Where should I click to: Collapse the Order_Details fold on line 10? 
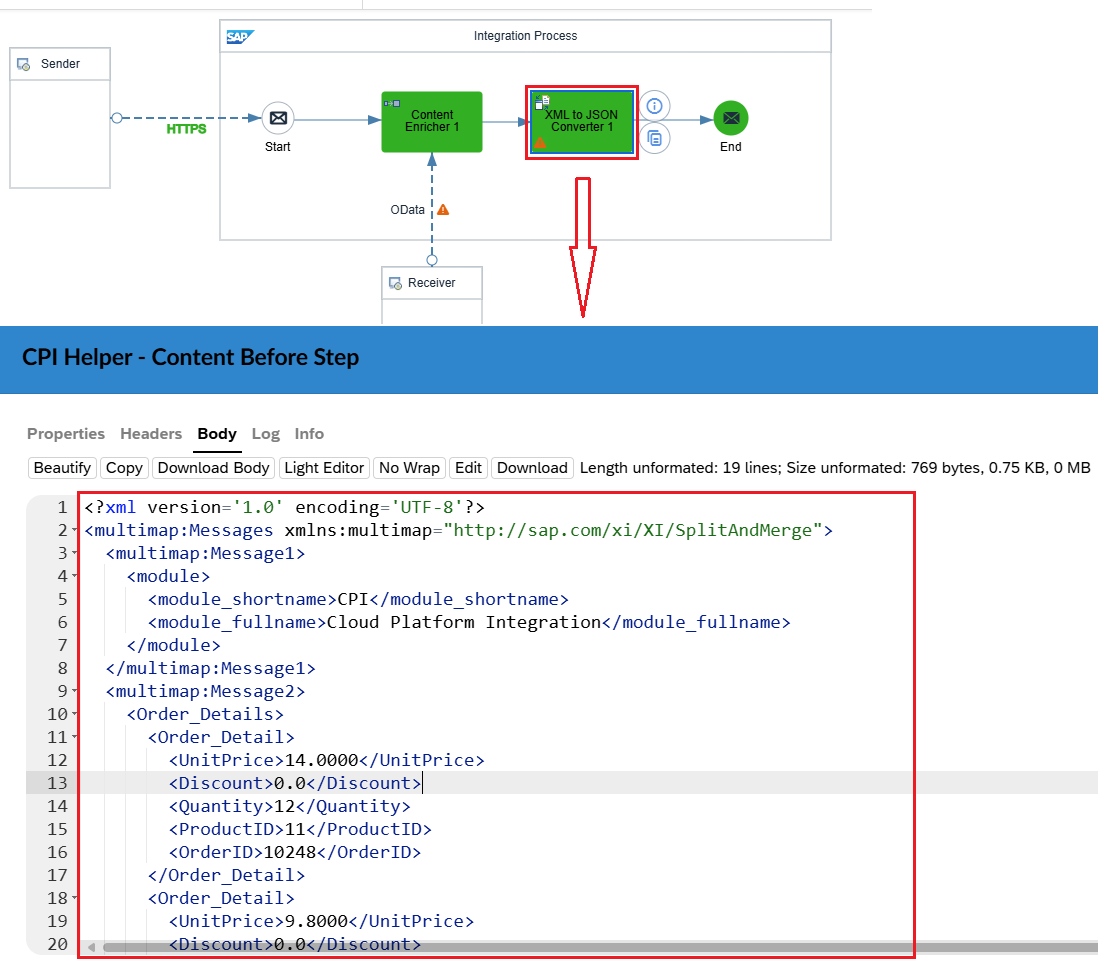[x=74, y=715]
